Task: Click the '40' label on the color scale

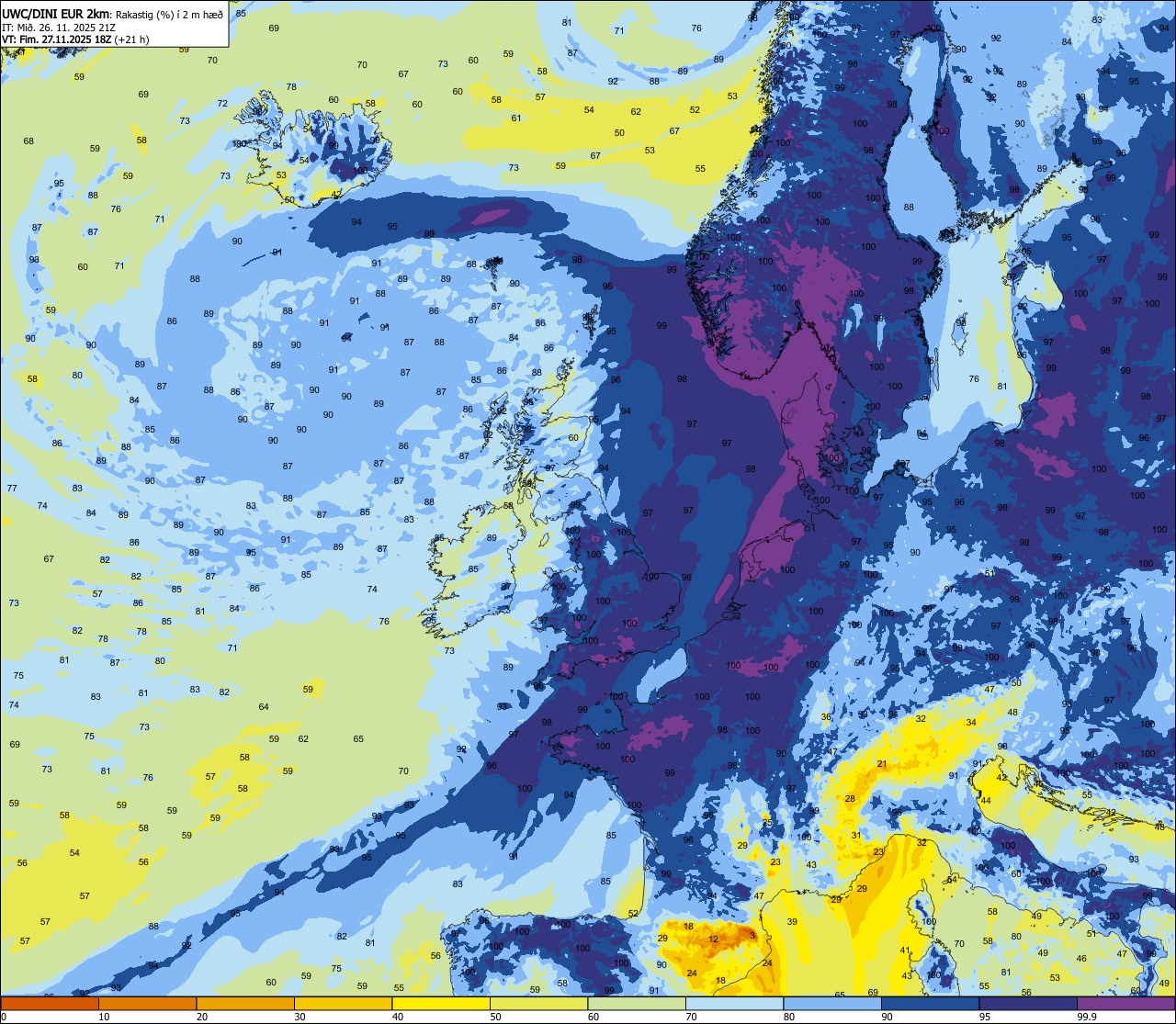Action: pyautogui.click(x=397, y=1017)
